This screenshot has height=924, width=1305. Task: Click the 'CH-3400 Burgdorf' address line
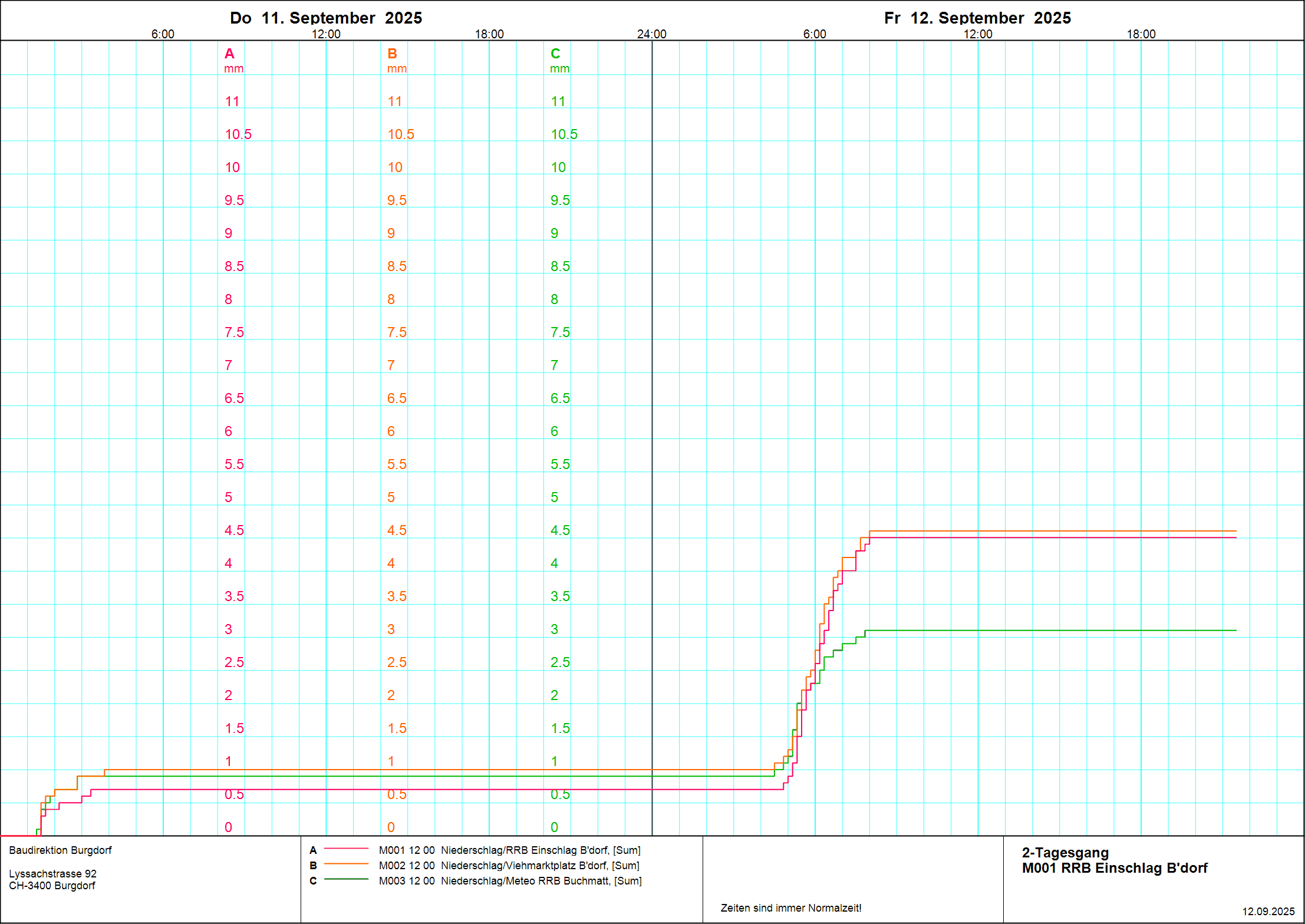click(x=52, y=886)
